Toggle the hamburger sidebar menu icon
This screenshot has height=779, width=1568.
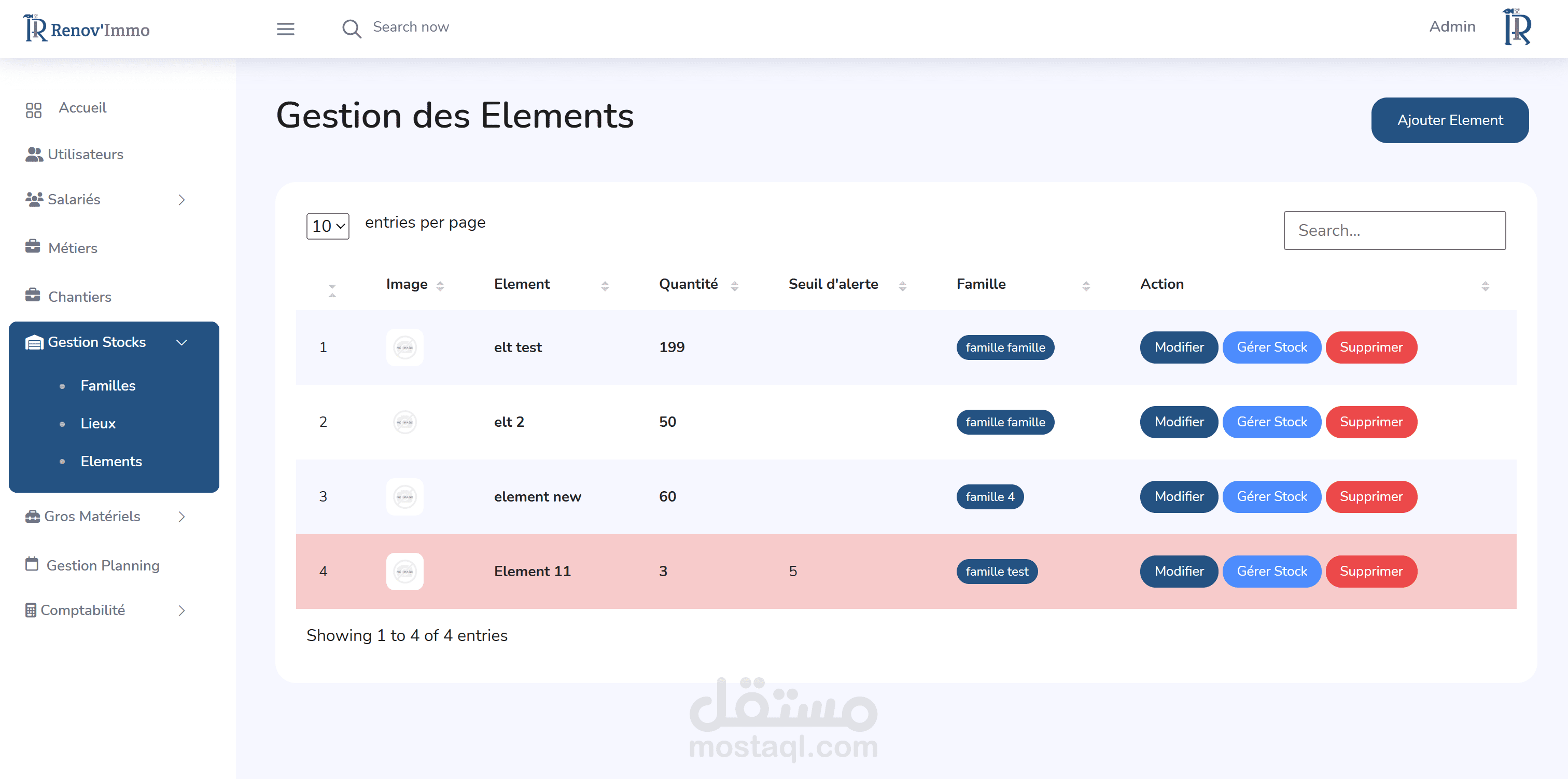coord(286,29)
